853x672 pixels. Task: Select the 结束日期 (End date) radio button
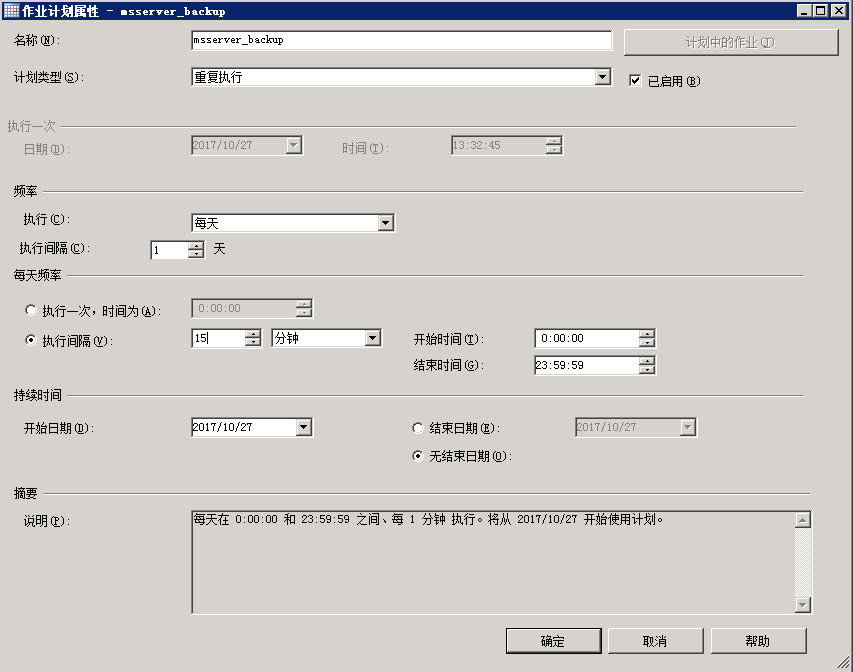417,427
